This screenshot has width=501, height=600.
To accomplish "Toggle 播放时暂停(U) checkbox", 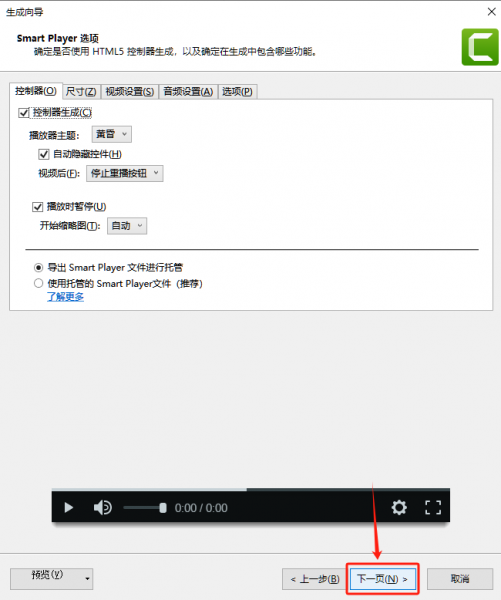I will (x=37, y=207).
